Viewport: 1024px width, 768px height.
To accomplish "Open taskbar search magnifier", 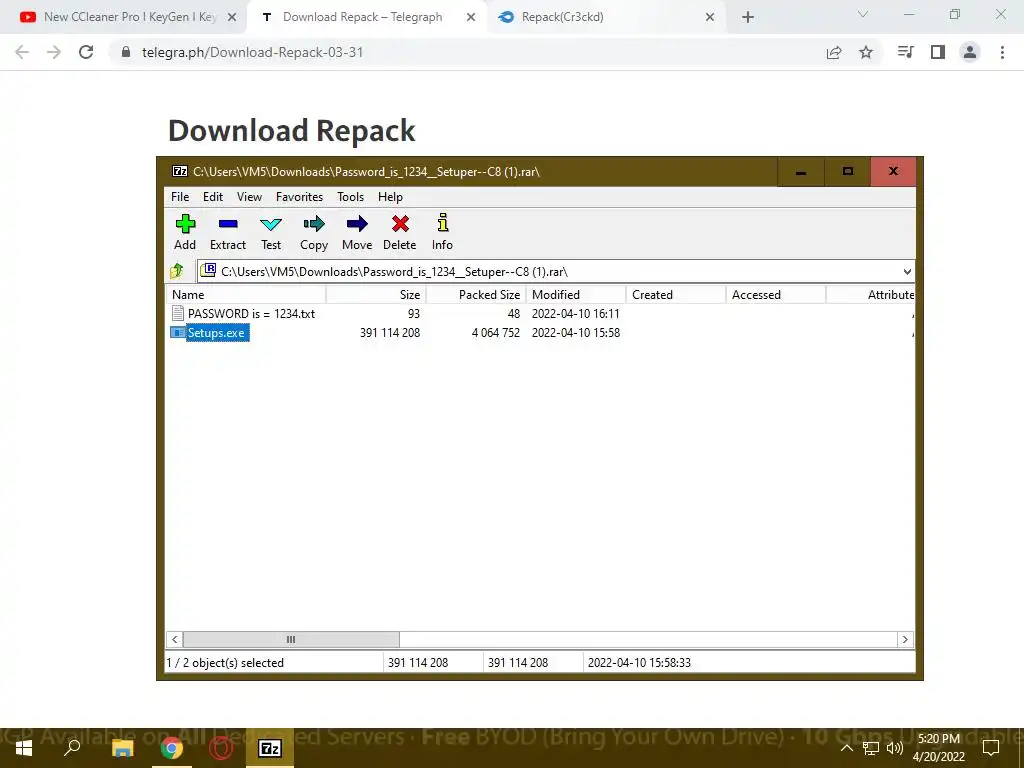I will [x=72, y=747].
